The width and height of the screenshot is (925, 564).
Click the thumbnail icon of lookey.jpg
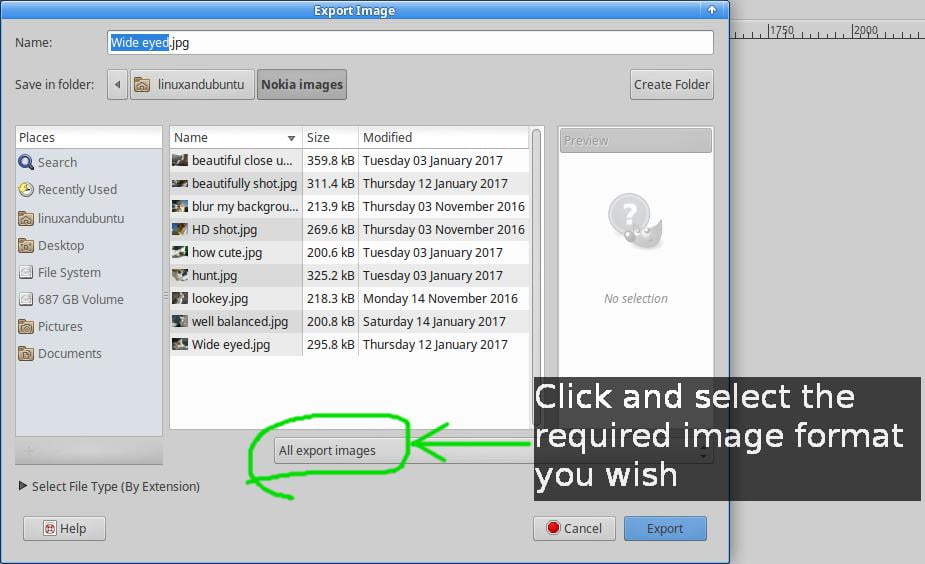point(180,298)
